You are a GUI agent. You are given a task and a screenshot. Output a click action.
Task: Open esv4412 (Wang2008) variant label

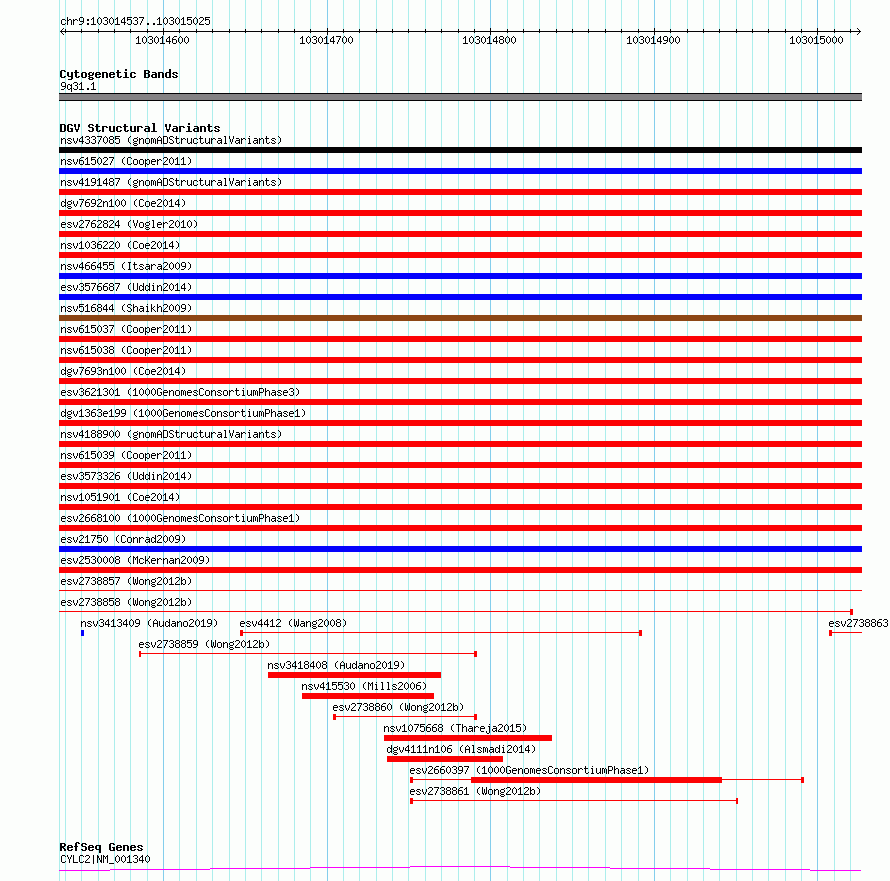[x=293, y=623]
